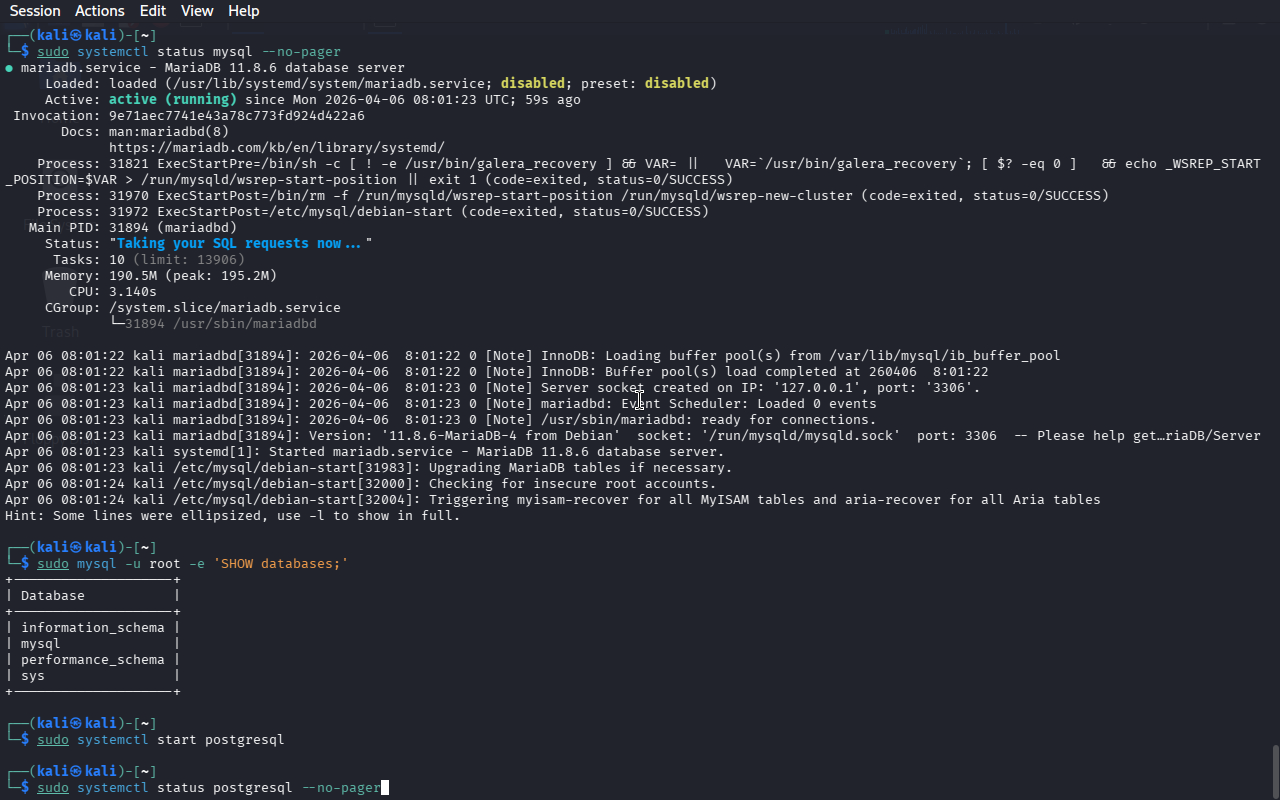The width and height of the screenshot is (1280, 800).
Task: Click the man:mariadbd(8) docs reference
Action: 168,132
